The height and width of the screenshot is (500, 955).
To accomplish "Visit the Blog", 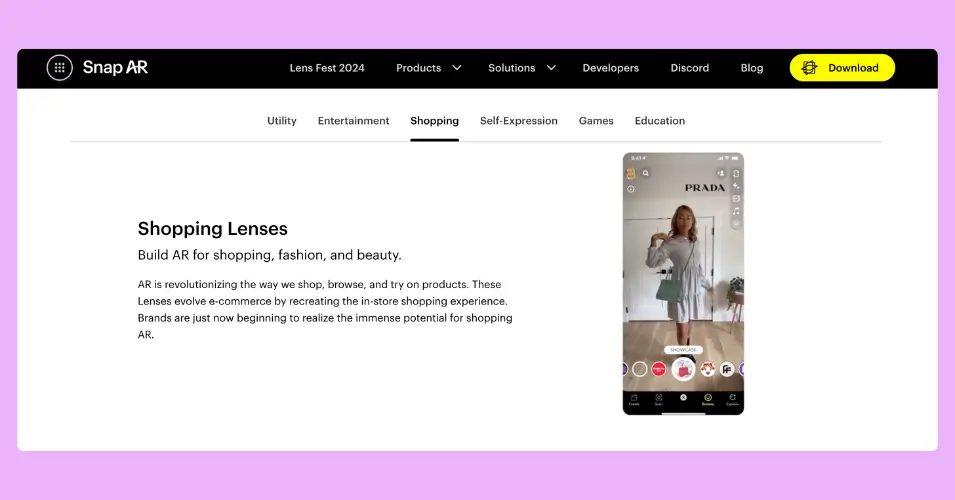I will pos(752,68).
